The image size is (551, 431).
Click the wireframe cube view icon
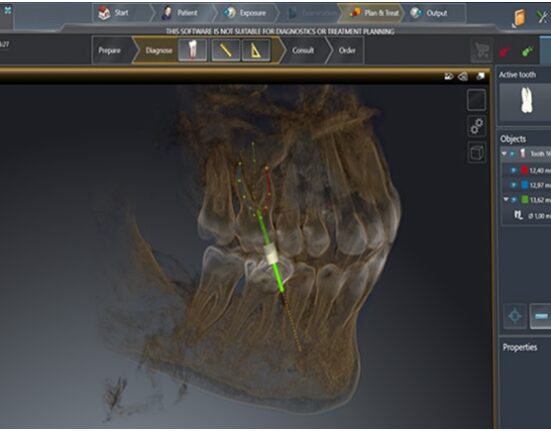click(477, 153)
